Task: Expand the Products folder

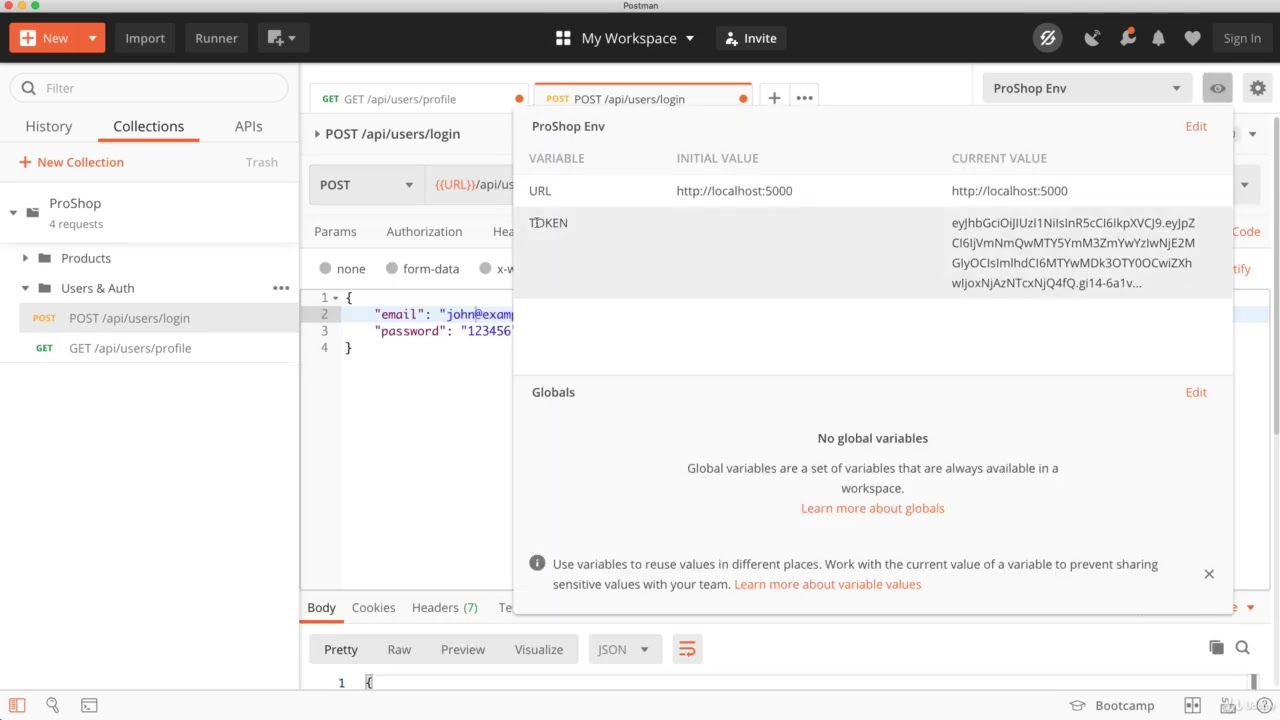Action: pyautogui.click(x=25, y=258)
